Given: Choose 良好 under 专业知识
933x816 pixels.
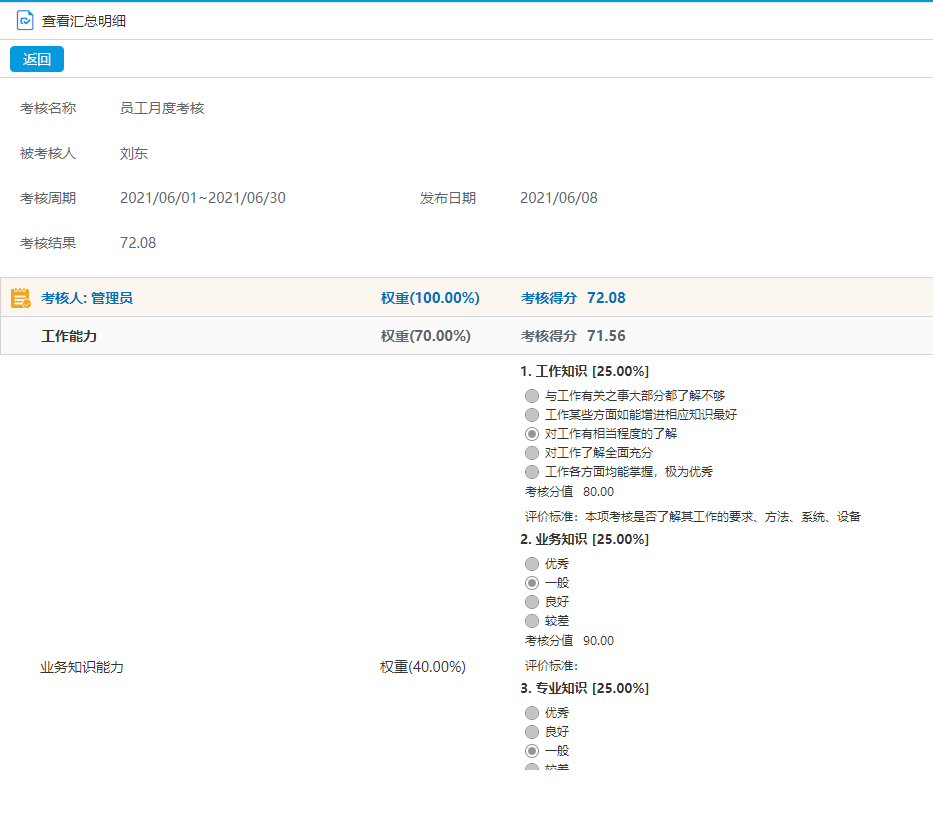Looking at the screenshot, I should coord(532,732).
